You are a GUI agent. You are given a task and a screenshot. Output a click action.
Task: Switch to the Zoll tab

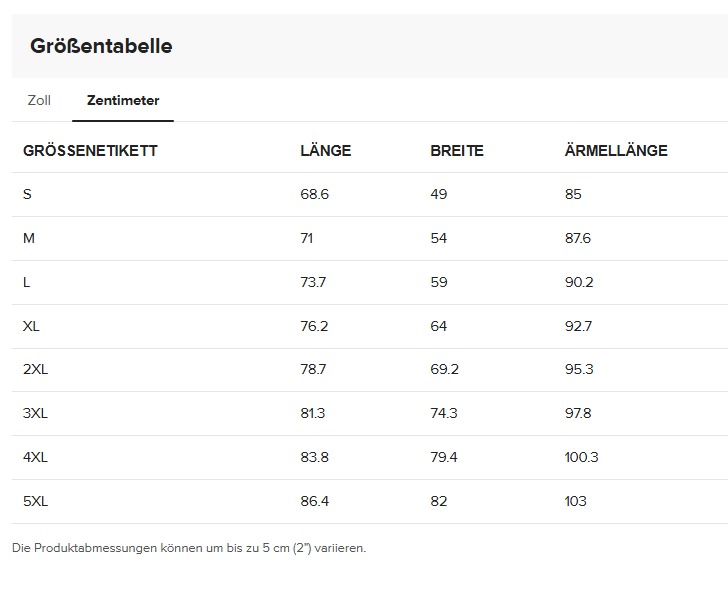tap(39, 100)
